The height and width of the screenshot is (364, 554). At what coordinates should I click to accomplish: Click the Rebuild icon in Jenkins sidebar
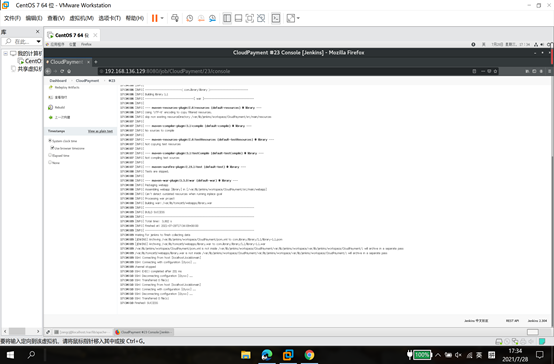51,107
